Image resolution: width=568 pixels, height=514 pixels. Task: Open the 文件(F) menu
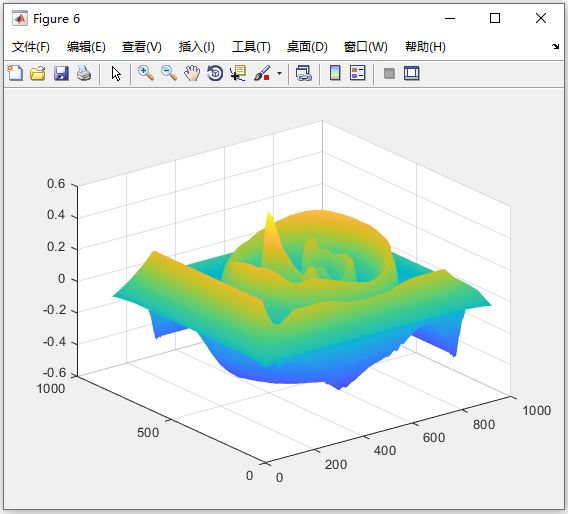coord(30,47)
